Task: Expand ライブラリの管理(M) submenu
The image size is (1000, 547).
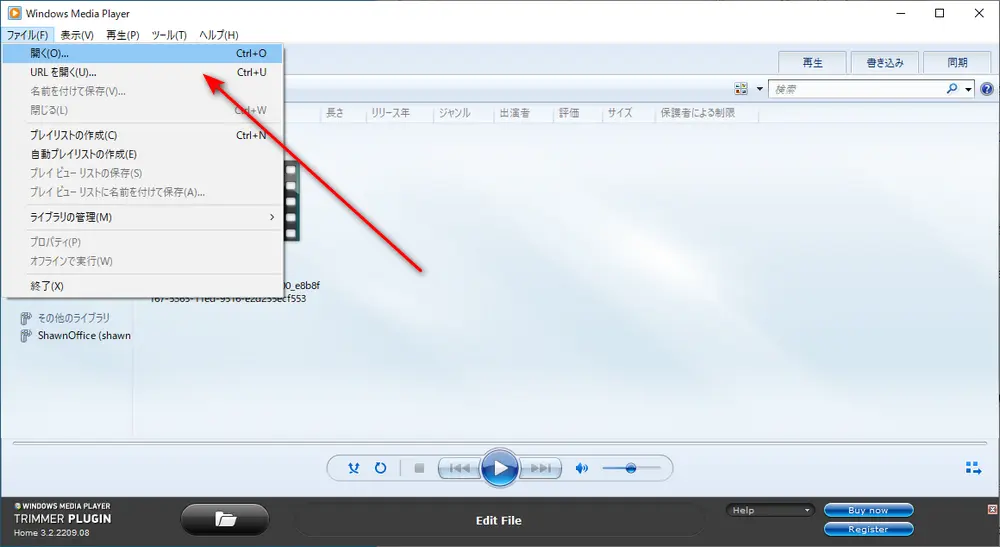Action: 143,217
